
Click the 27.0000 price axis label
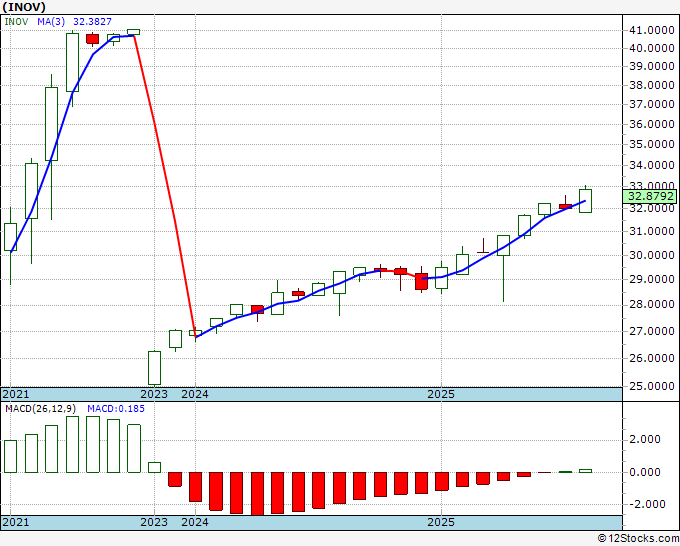651,331
